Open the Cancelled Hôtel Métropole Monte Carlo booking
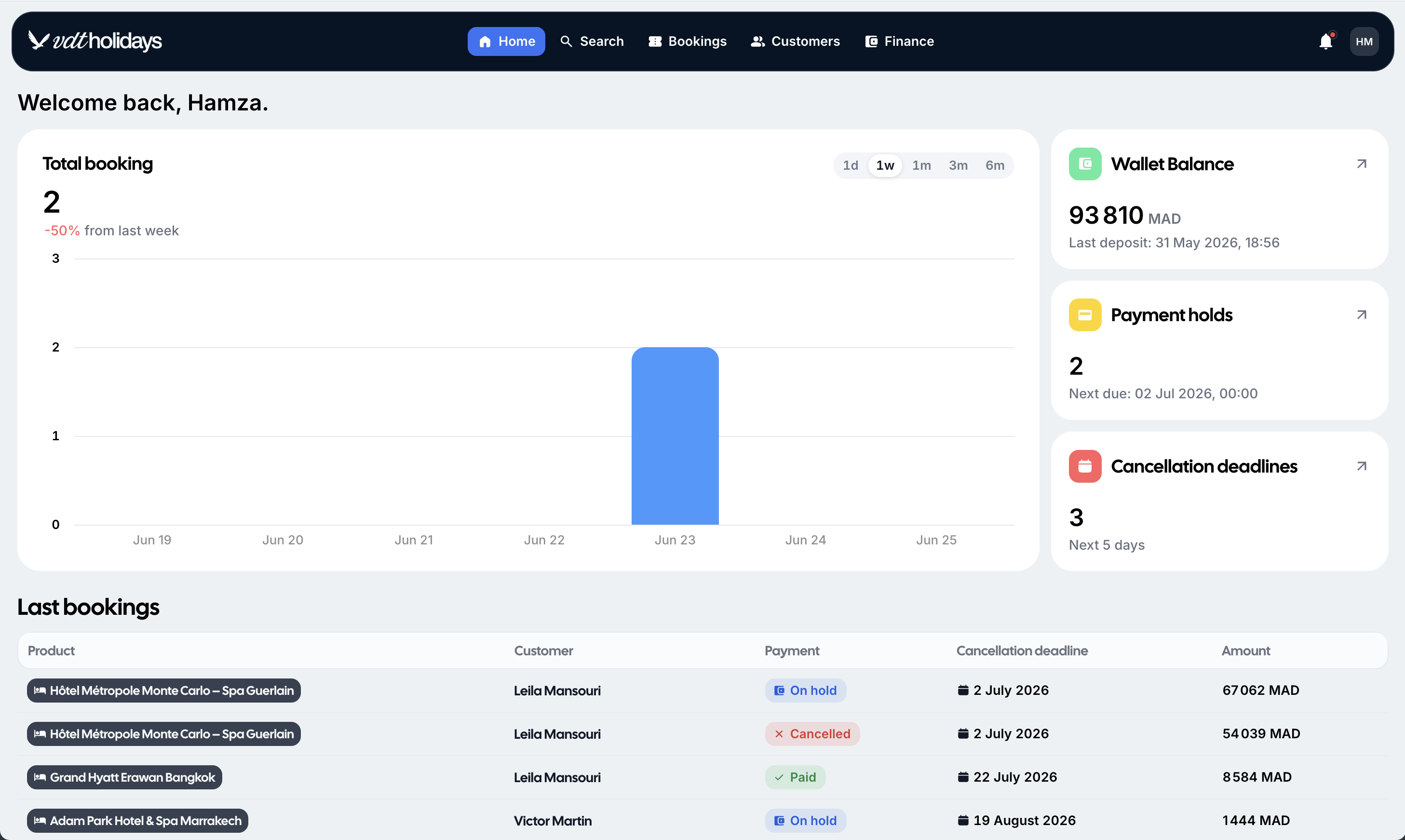Image resolution: width=1405 pixels, height=840 pixels. click(163, 733)
